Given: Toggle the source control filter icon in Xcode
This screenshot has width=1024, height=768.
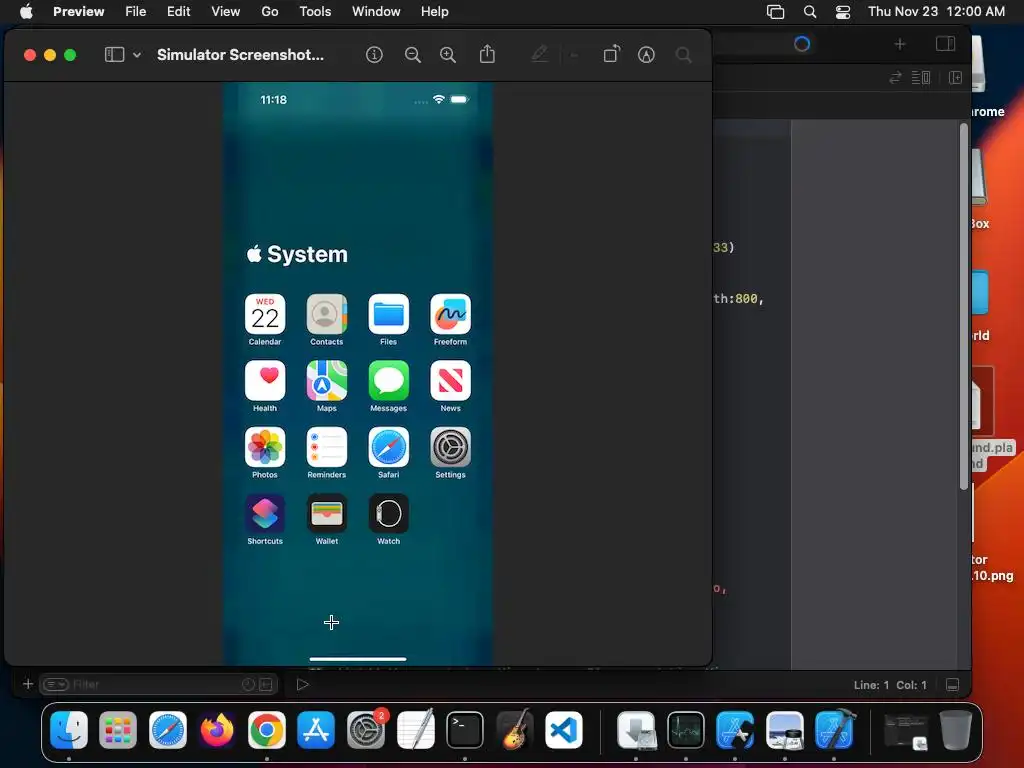Looking at the screenshot, I should 266,684.
